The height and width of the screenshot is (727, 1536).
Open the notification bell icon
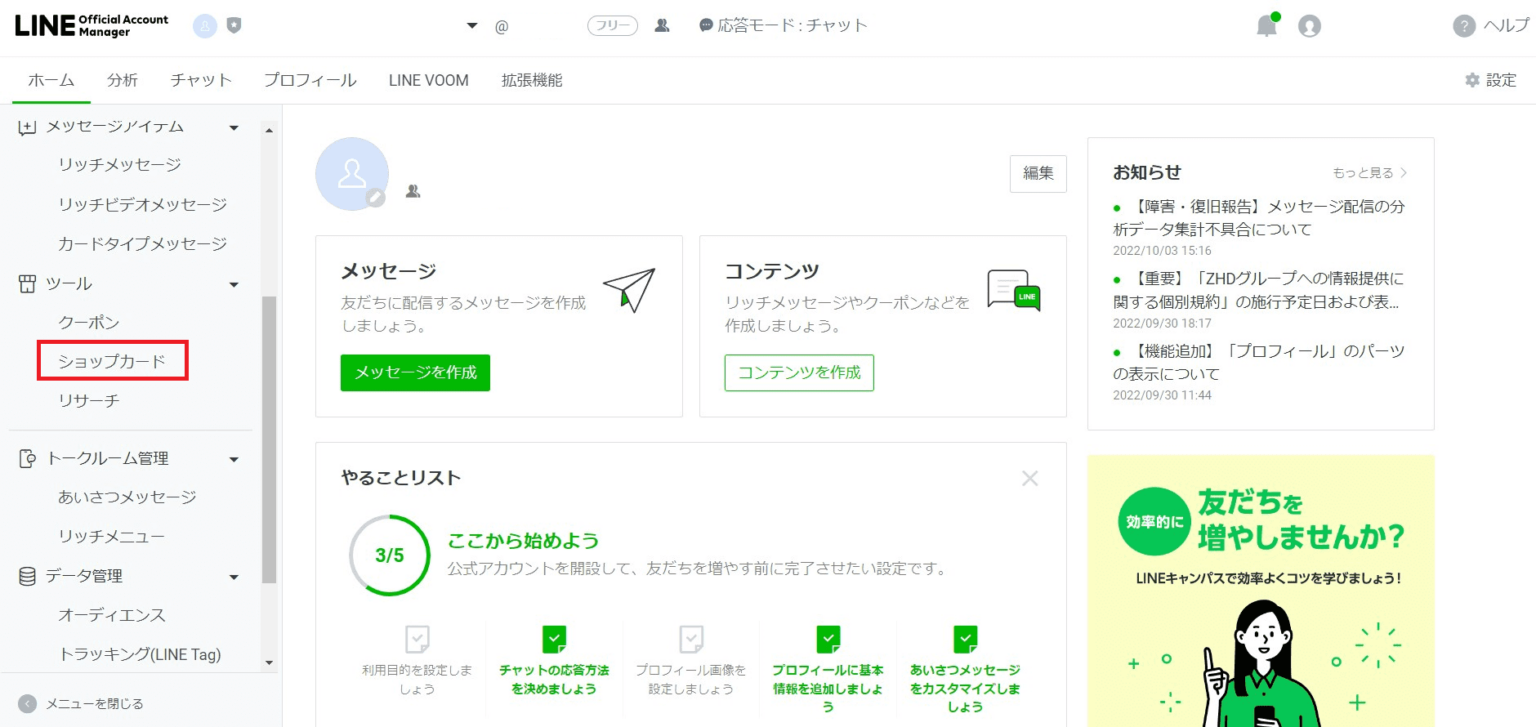click(1266, 25)
